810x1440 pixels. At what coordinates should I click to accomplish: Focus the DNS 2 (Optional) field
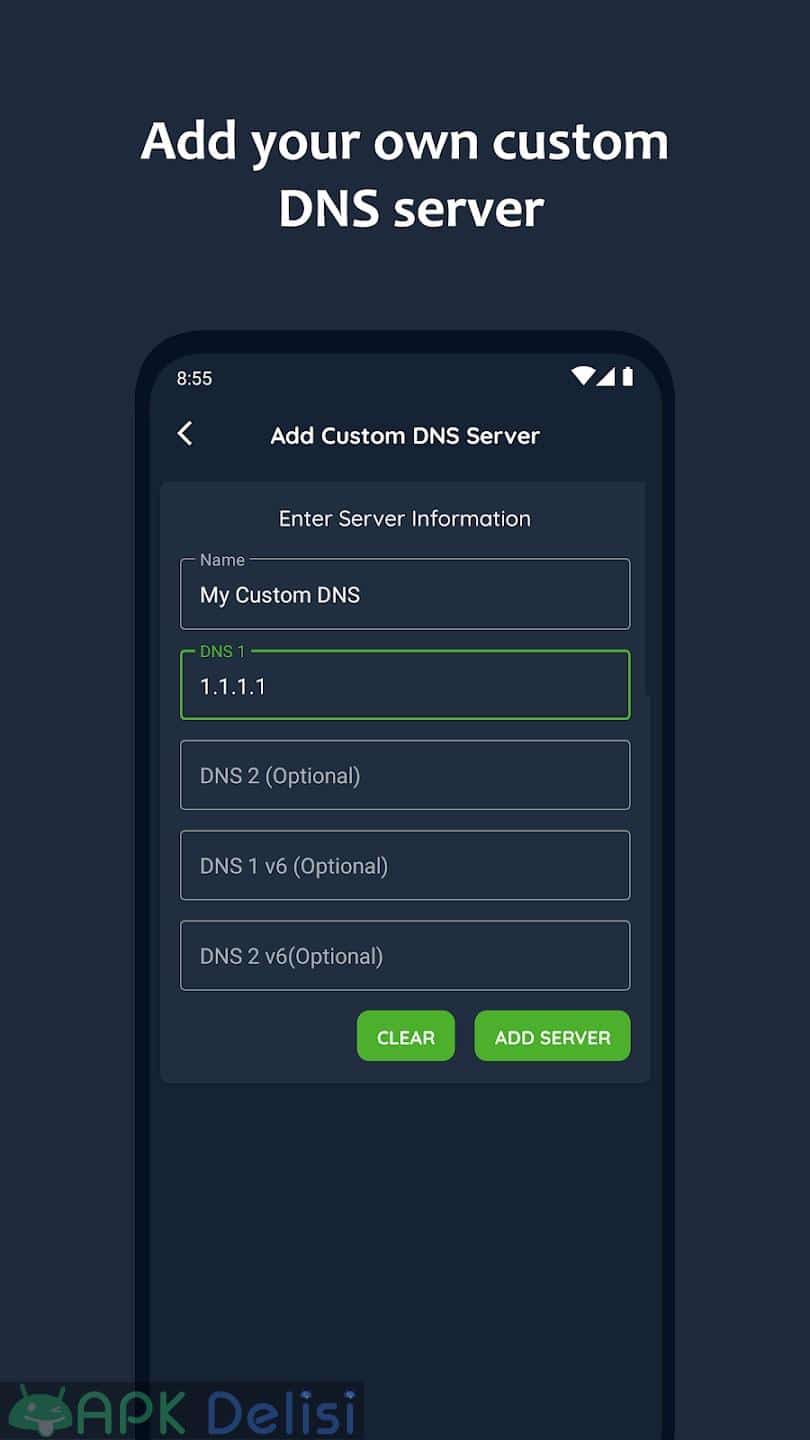[x=405, y=775]
